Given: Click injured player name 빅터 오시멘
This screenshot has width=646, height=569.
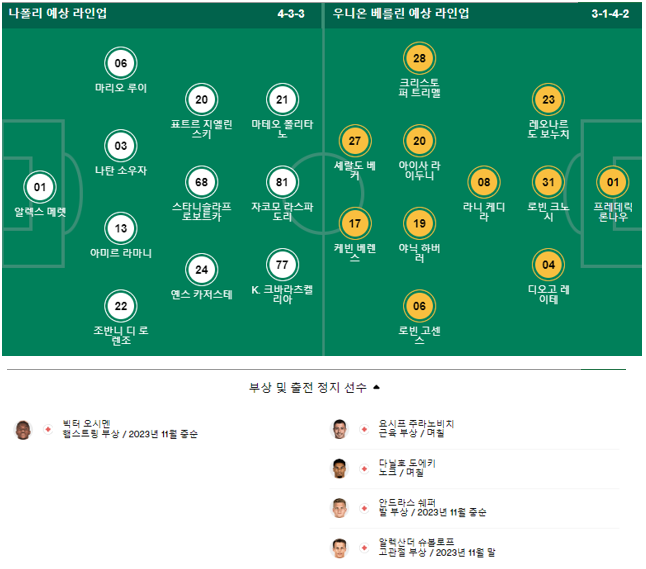Looking at the screenshot, I should tap(87, 424).
